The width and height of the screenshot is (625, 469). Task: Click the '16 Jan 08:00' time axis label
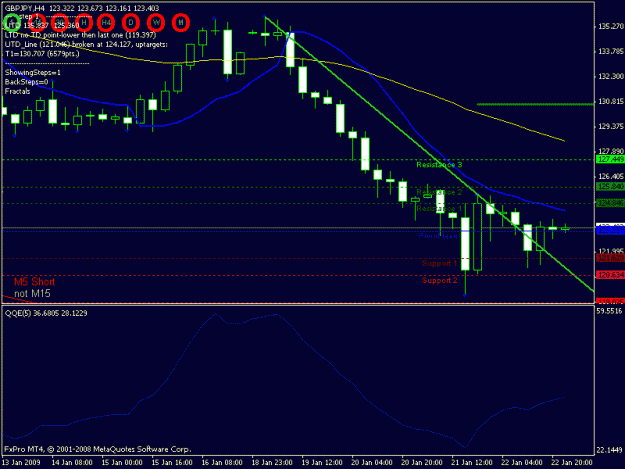[222, 462]
